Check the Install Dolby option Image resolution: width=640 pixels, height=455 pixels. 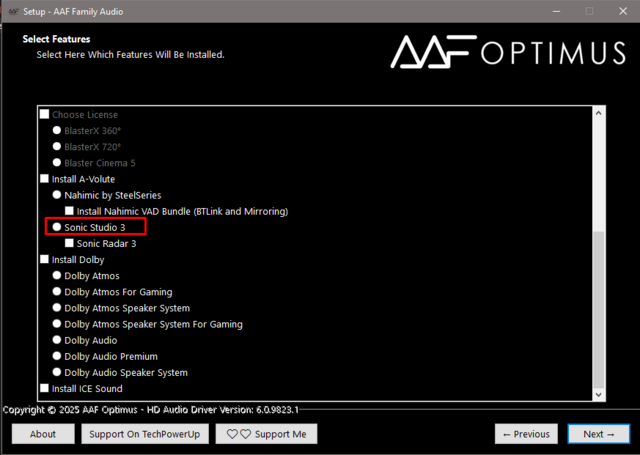[x=44, y=260]
